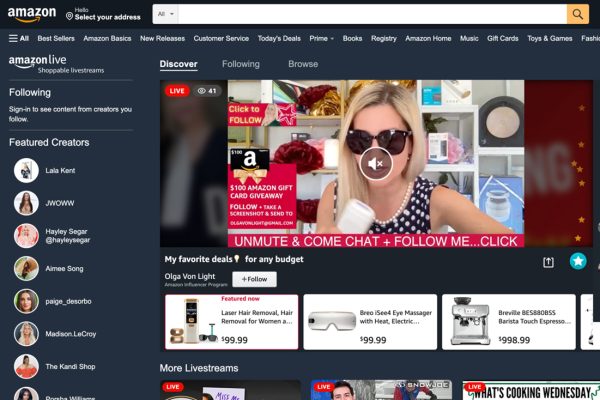Viewport: 600px width, 400px height.
Task: Click the My favorite deals stream title
Action: 234,259
